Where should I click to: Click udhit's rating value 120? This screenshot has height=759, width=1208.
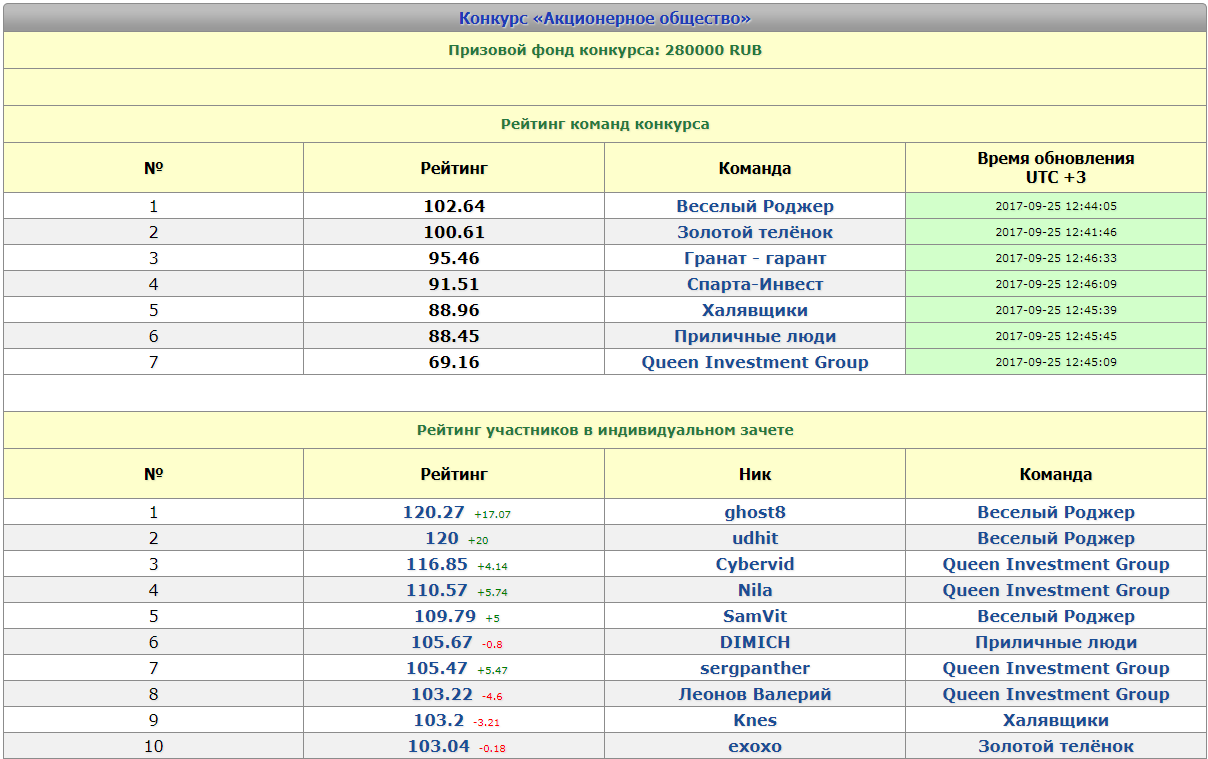click(x=442, y=538)
